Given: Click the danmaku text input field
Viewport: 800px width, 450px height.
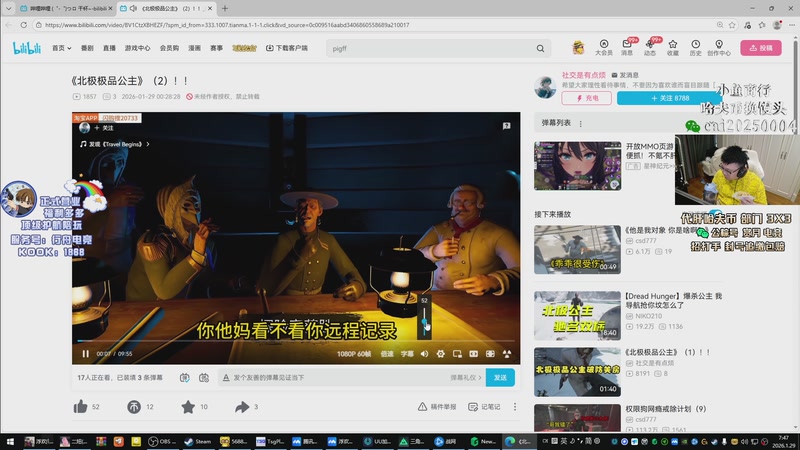Looking at the screenshot, I should [339, 378].
